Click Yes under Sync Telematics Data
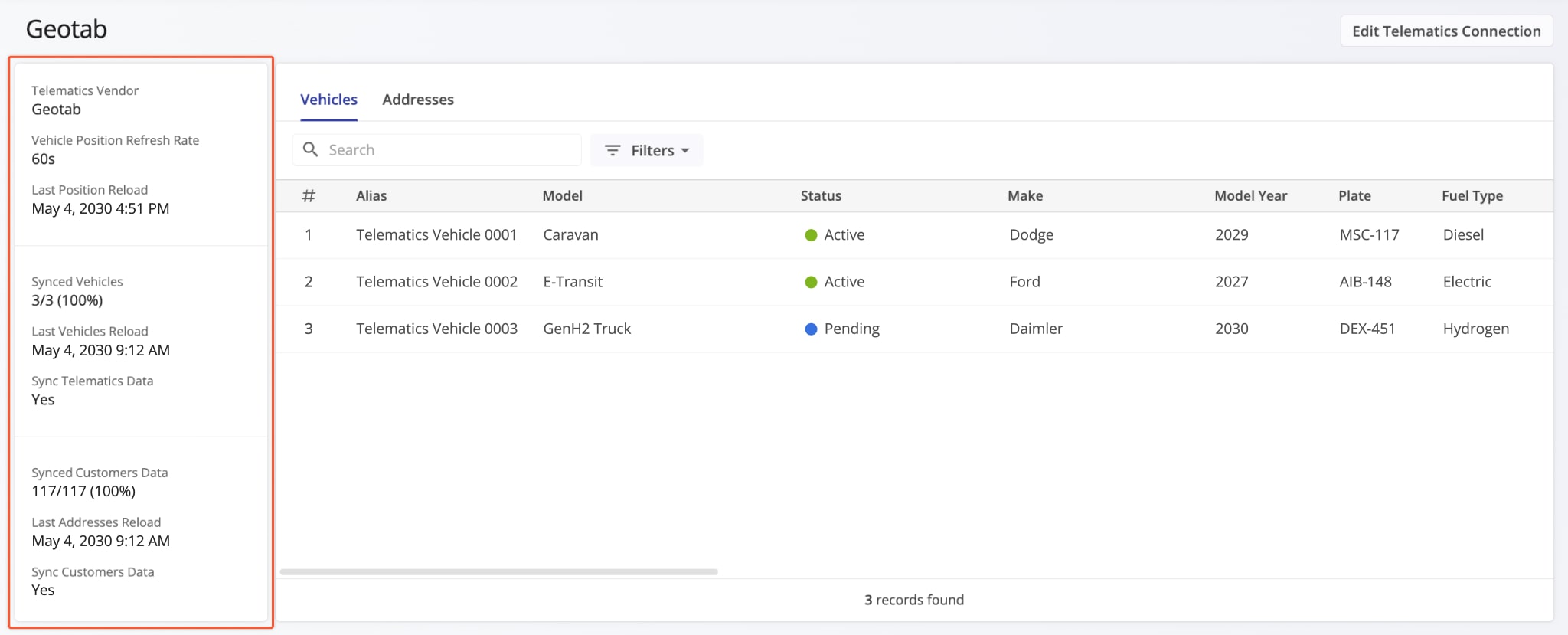This screenshot has width=1568, height=635. (x=43, y=400)
